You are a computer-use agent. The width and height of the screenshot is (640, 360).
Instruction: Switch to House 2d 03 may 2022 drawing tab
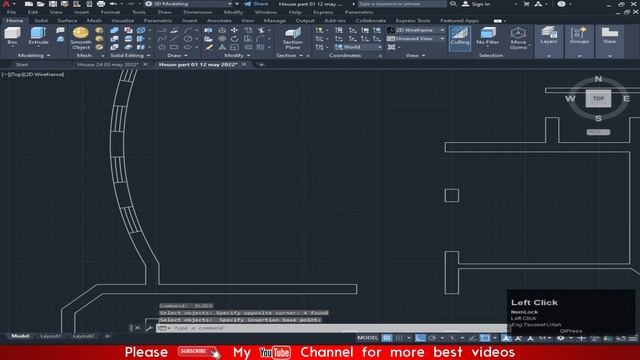pyautogui.click(x=108, y=64)
